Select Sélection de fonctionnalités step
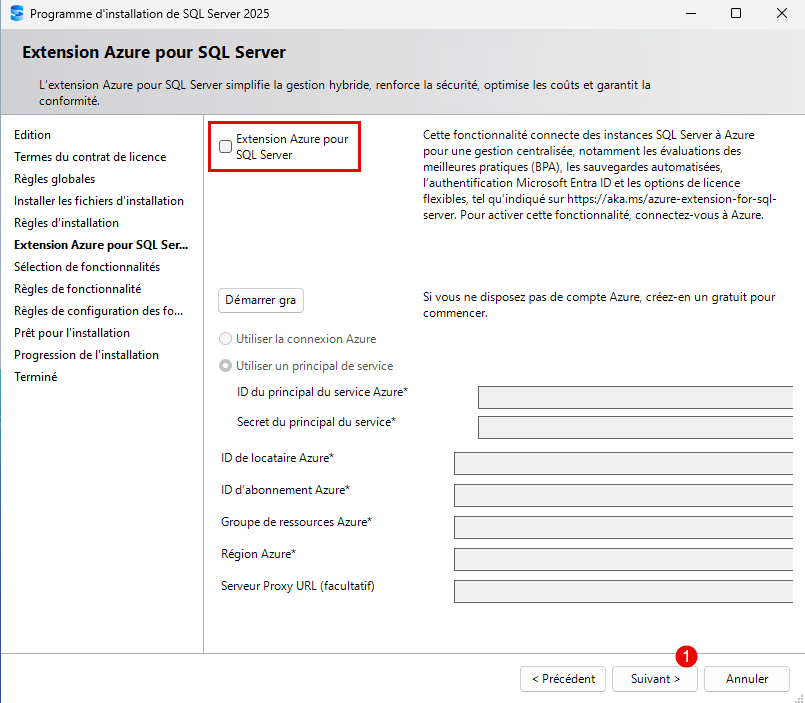 point(87,267)
